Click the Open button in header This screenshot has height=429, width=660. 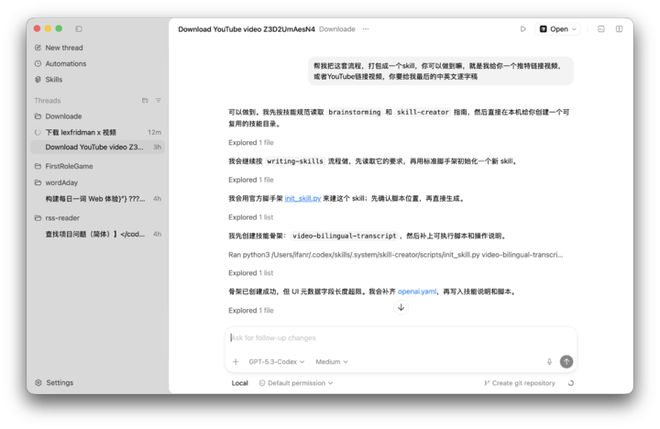click(558, 29)
